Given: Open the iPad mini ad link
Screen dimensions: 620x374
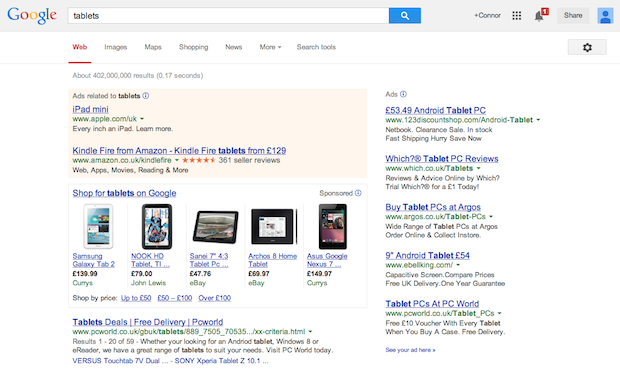Looking at the screenshot, I should pos(91,109).
